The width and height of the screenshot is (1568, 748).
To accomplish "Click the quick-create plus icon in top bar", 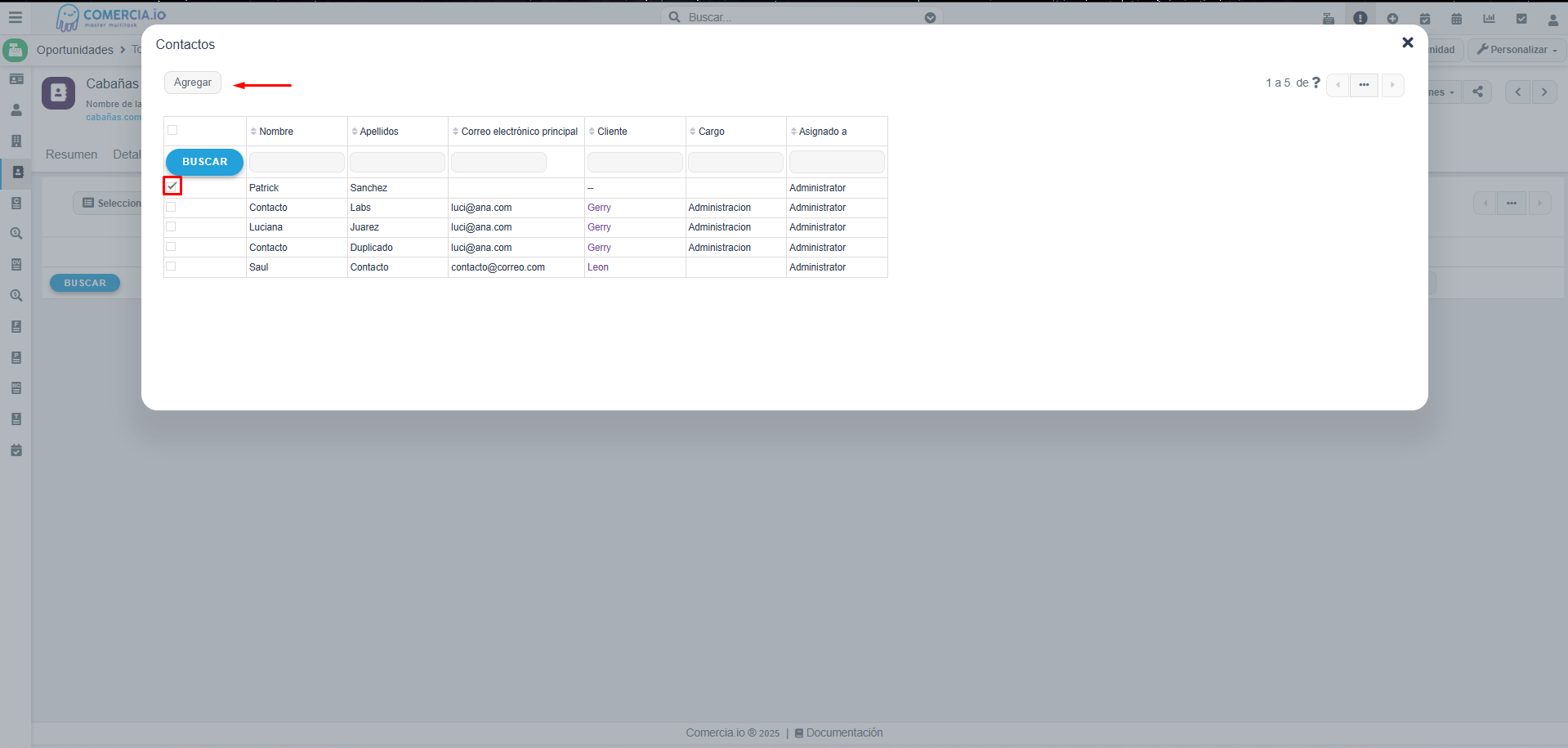I will (1392, 19).
